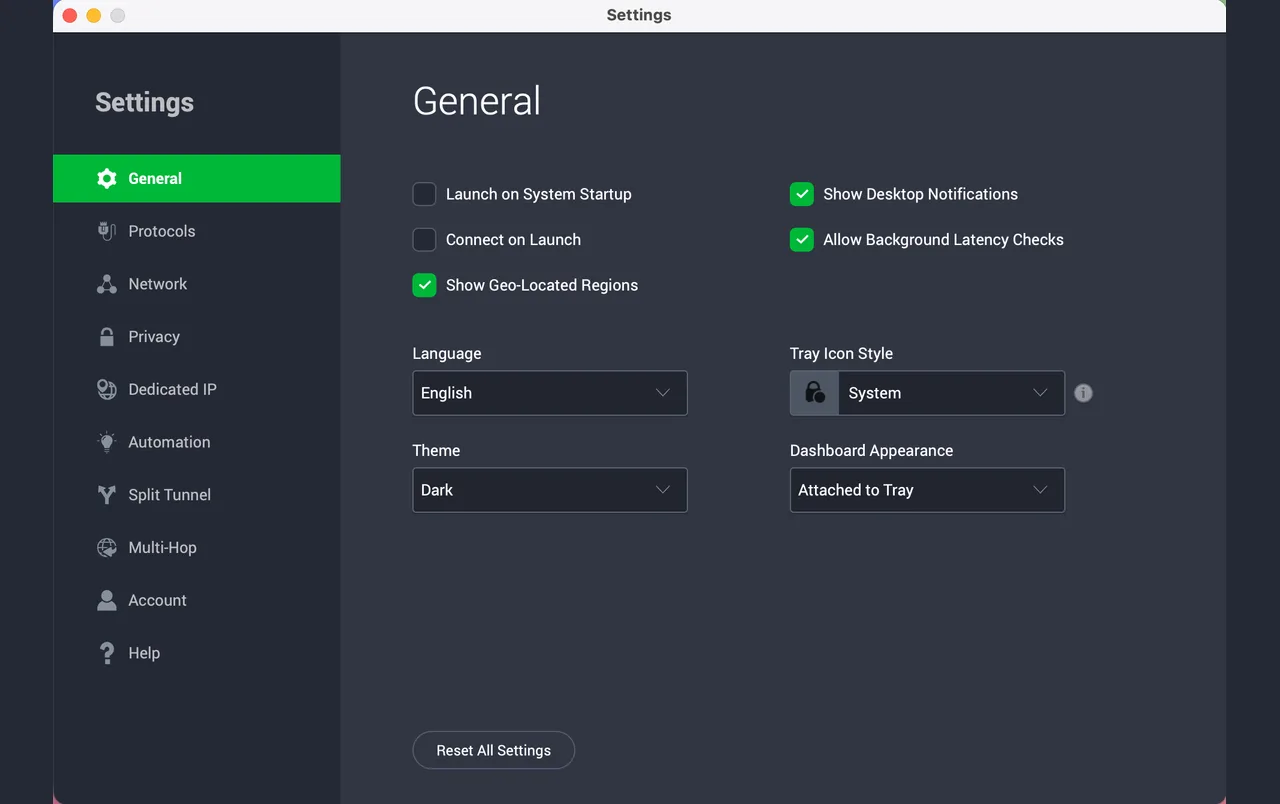Enable Connect on Launch checkbox
This screenshot has width=1280, height=804.
click(424, 240)
